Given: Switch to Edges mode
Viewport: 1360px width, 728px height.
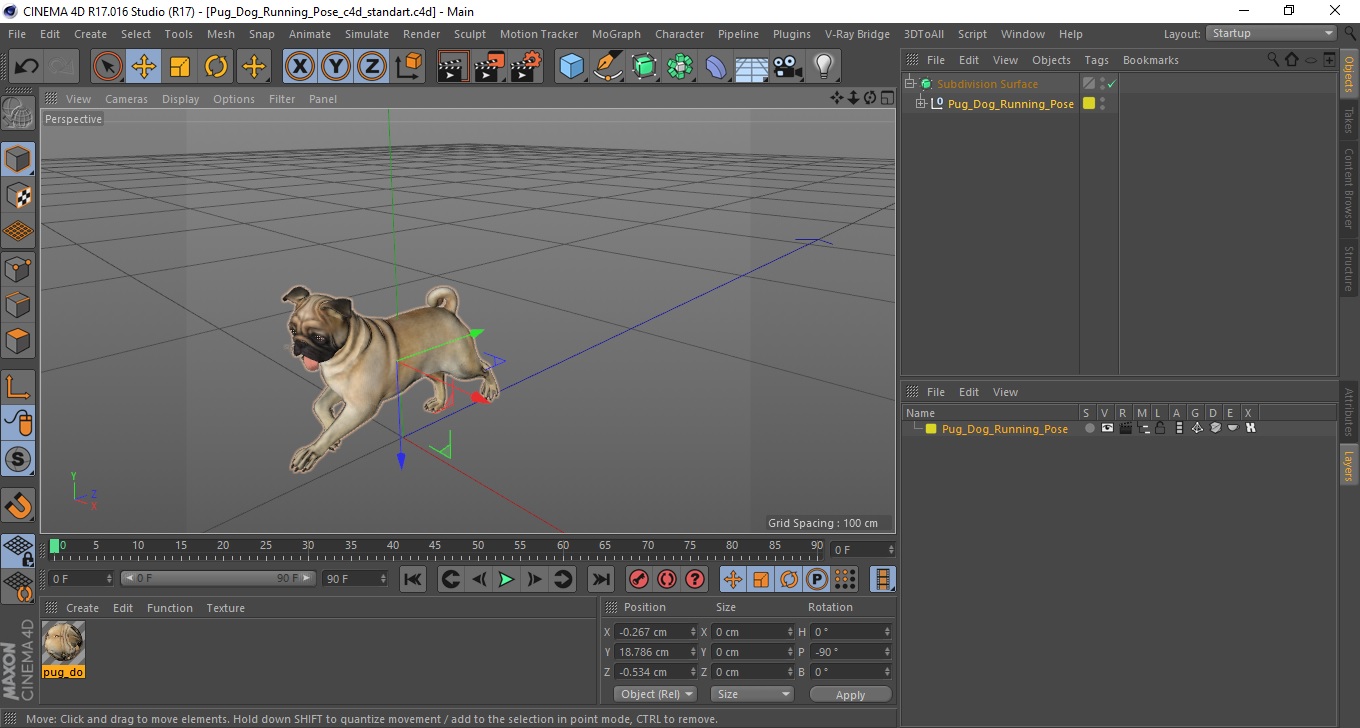Looking at the screenshot, I should (18, 304).
